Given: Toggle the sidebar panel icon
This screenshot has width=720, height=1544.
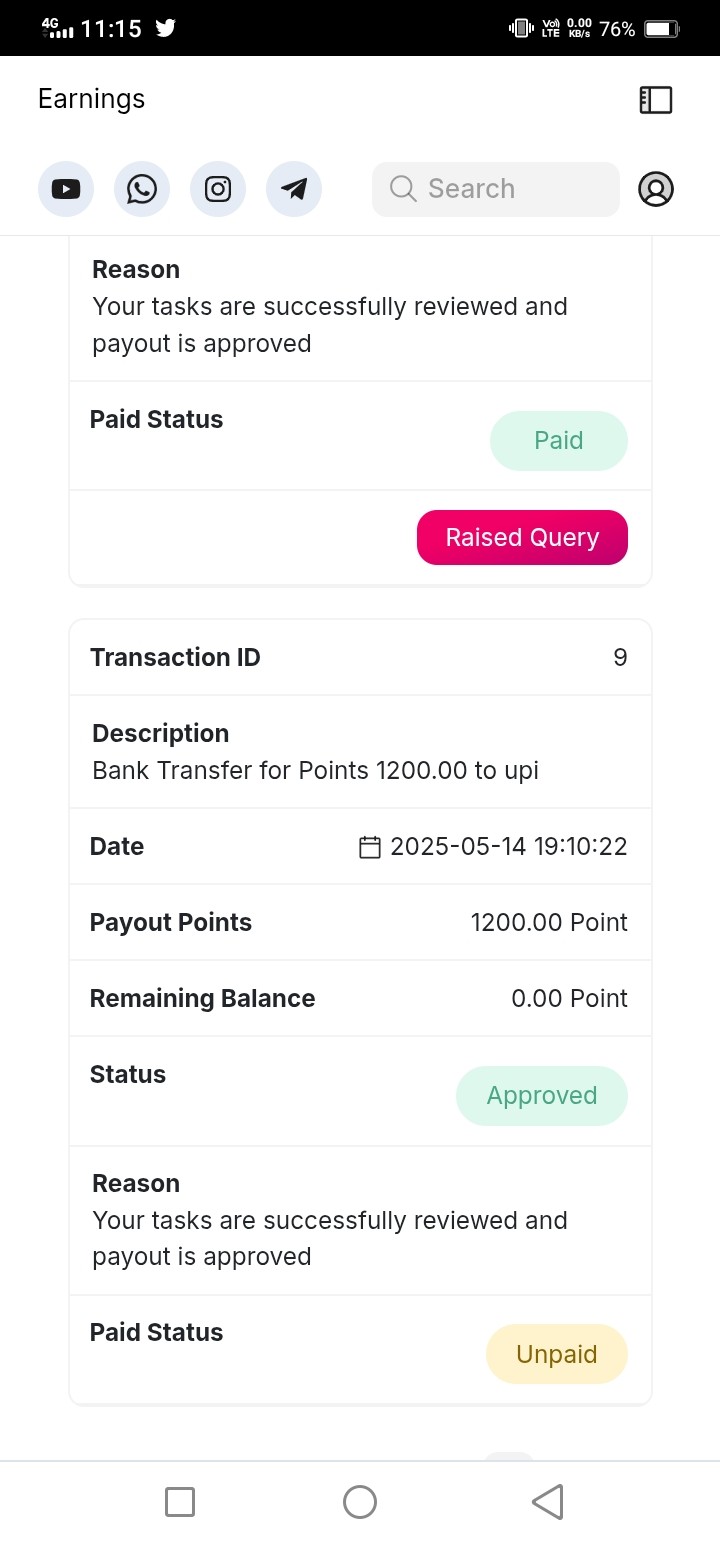Looking at the screenshot, I should [x=656, y=99].
